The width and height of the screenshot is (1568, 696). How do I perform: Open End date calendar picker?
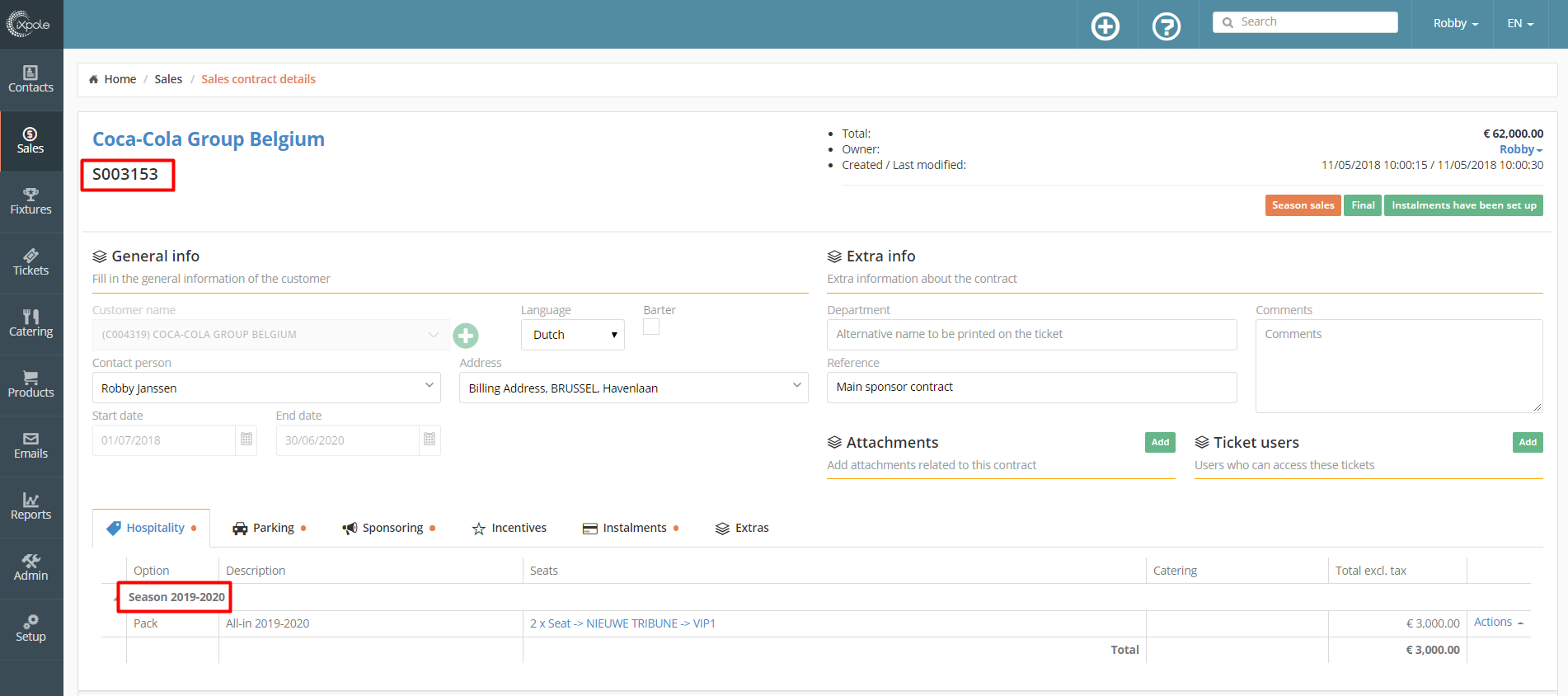click(430, 440)
